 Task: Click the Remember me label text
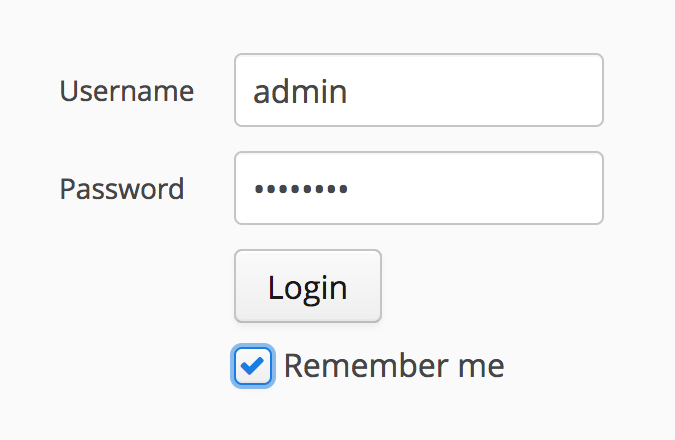pyautogui.click(x=393, y=366)
